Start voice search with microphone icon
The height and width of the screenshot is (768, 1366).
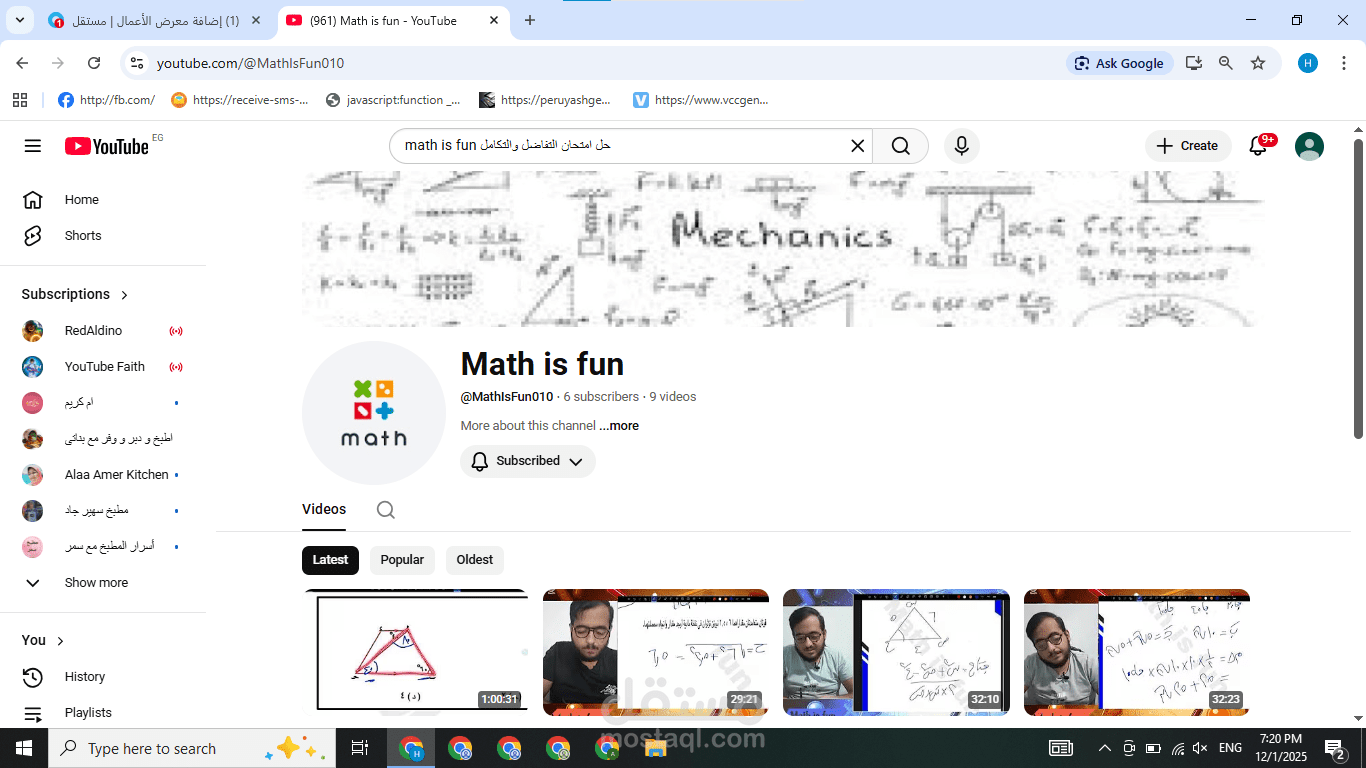pyautogui.click(x=961, y=146)
